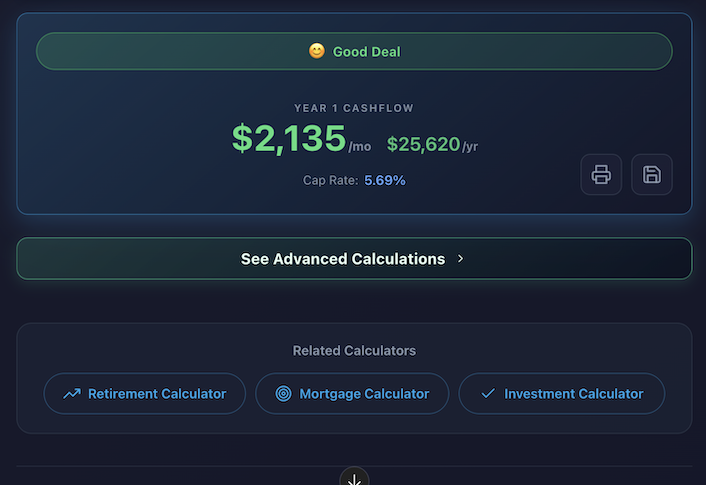Click the target icon on Mortgage Calculator
Viewport: 706px width, 485px height.
click(283, 394)
